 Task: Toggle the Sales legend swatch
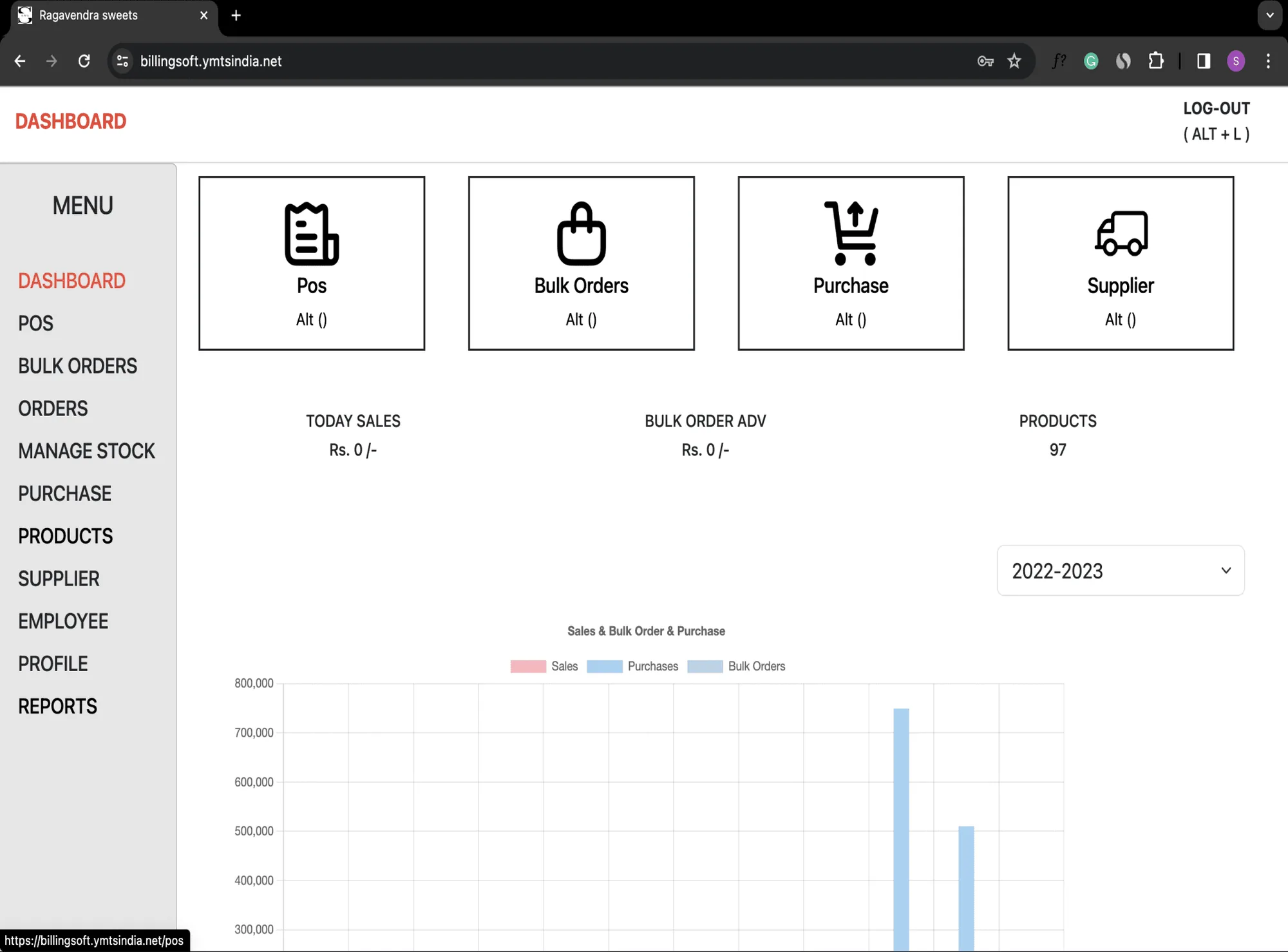(x=528, y=666)
